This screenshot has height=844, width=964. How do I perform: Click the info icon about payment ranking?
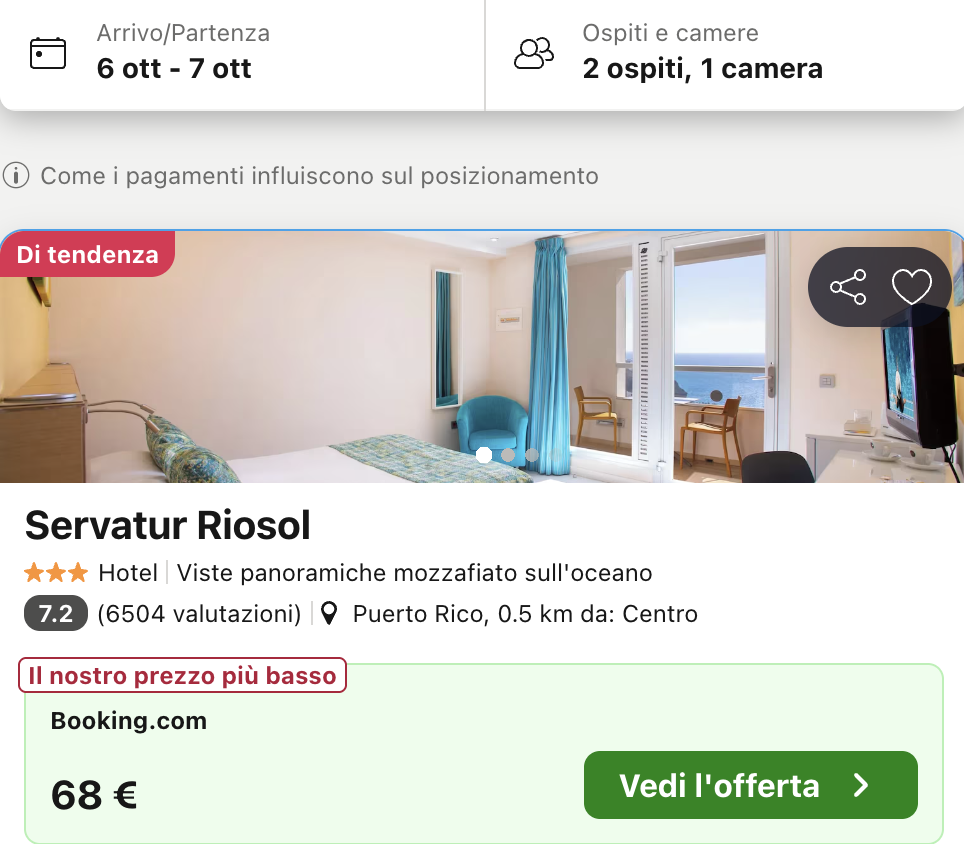(x=16, y=177)
